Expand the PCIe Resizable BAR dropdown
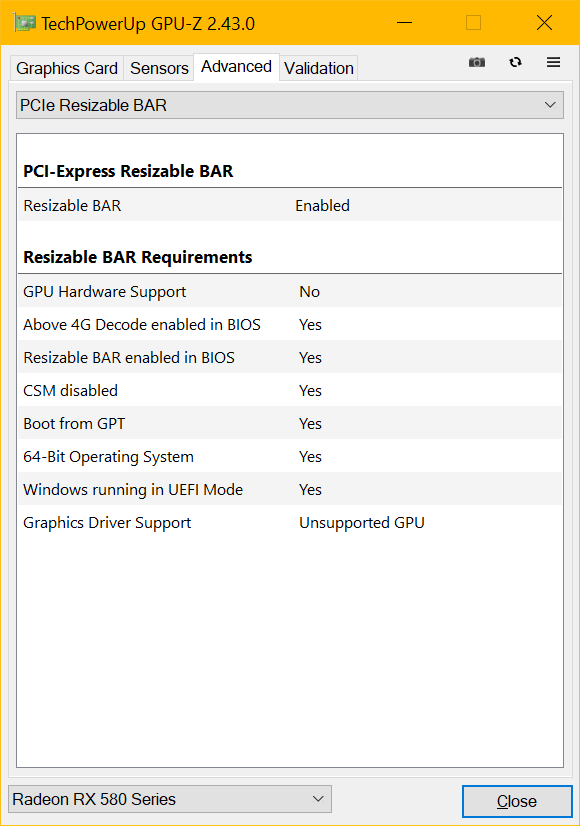Viewport: 580px width, 826px height. 290,105
